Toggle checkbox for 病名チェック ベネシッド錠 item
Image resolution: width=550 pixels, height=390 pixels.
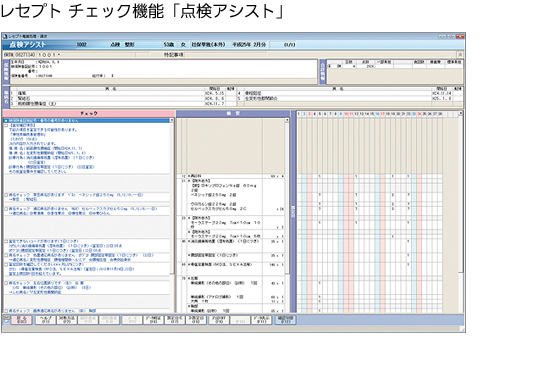(x=6, y=195)
